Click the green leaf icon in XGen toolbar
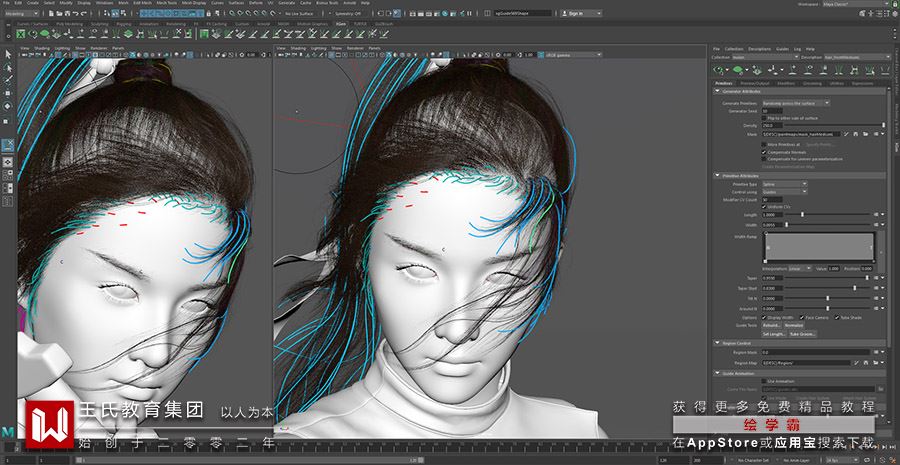 point(738,70)
